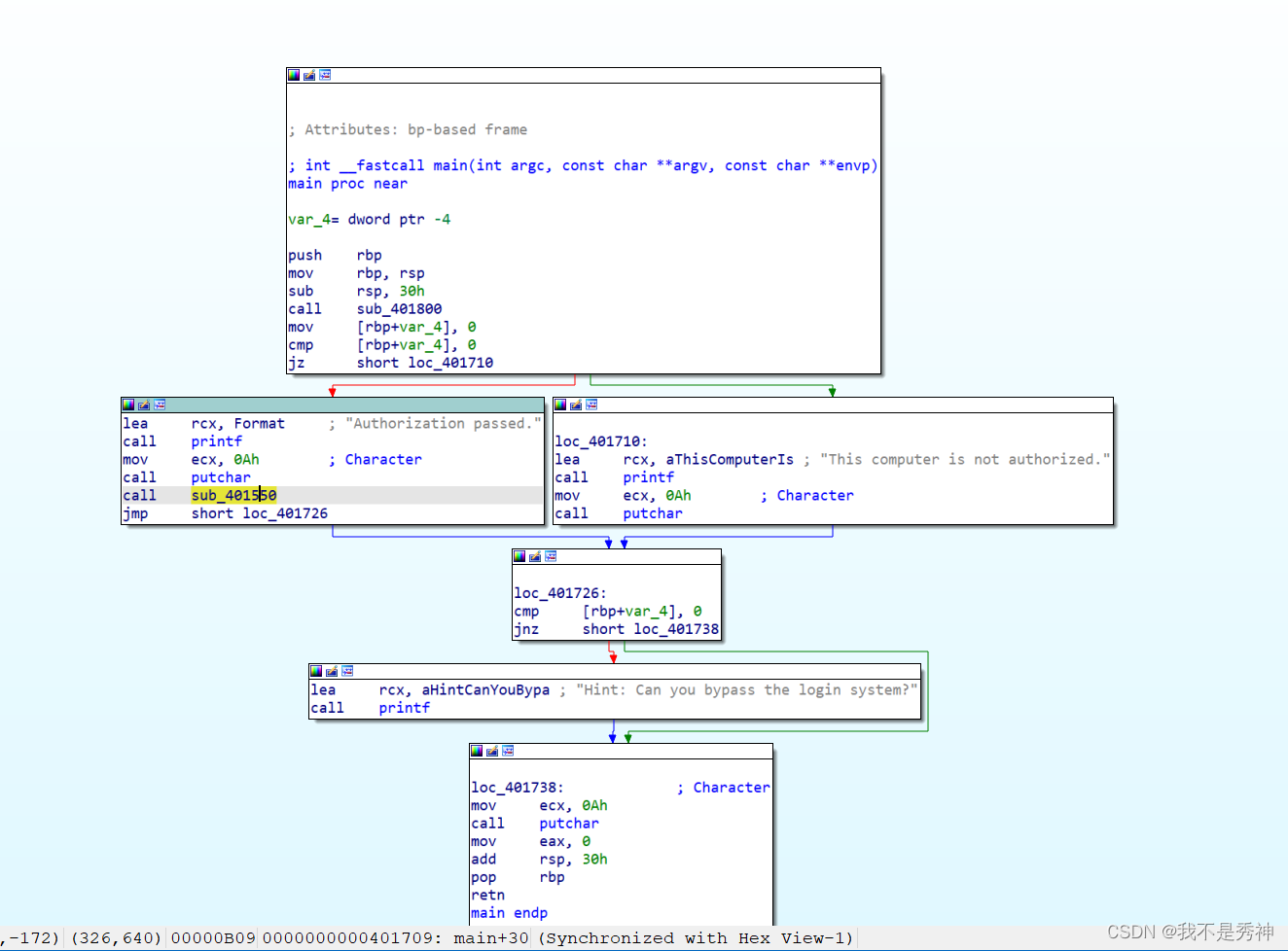Click the third header icon on loc_401738 node
This screenshot has height=951, width=1288.
[x=508, y=751]
